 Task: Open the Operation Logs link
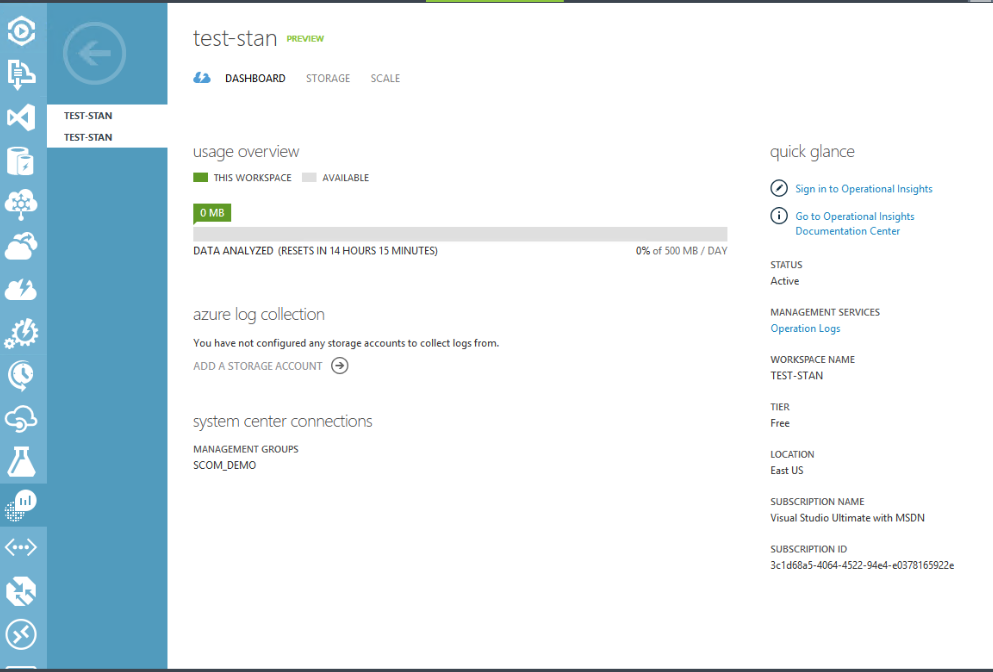click(805, 329)
